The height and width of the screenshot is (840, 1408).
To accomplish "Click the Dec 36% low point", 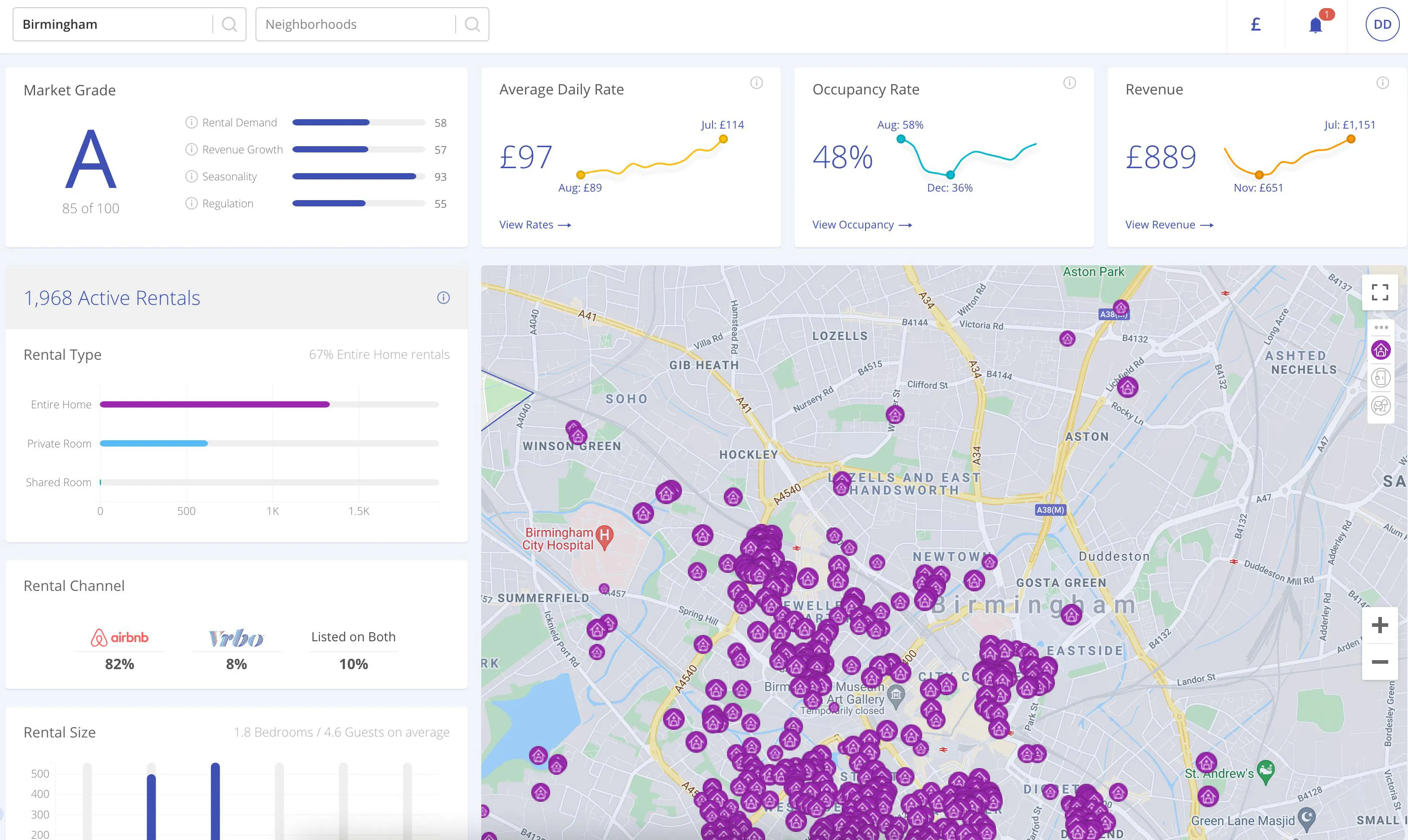I will click(950, 174).
